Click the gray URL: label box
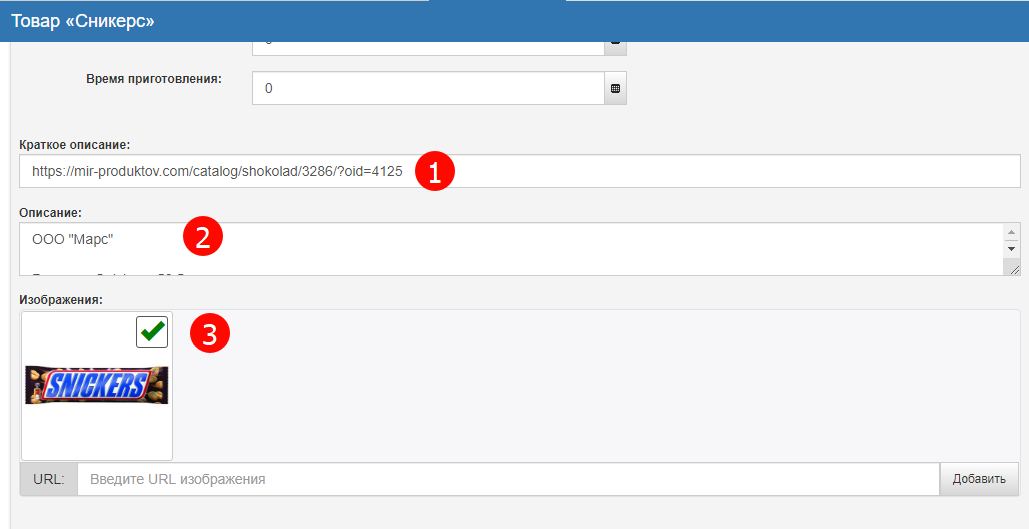Viewport: 1029px width, 529px height. [x=49, y=479]
